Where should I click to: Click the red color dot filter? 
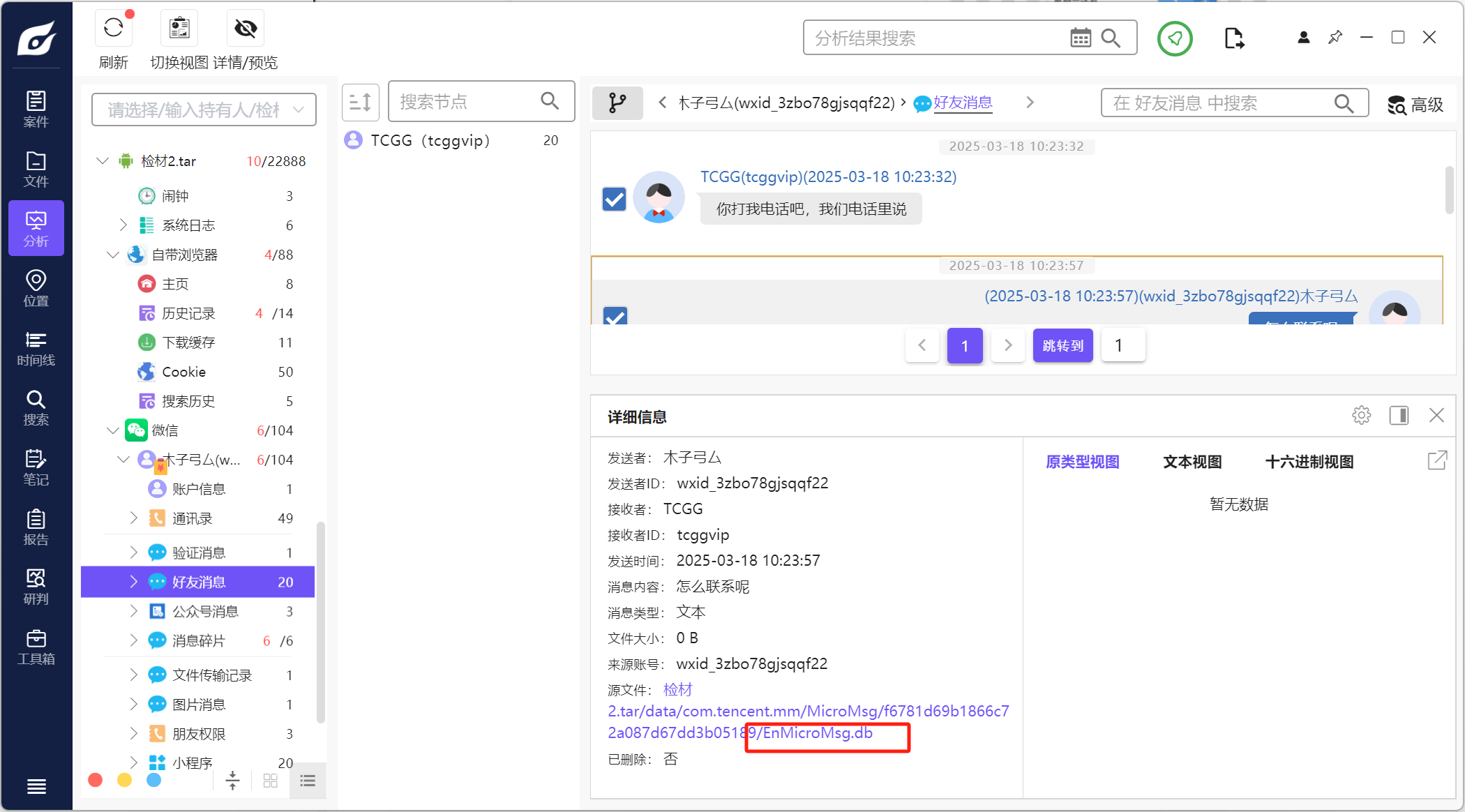(x=96, y=780)
